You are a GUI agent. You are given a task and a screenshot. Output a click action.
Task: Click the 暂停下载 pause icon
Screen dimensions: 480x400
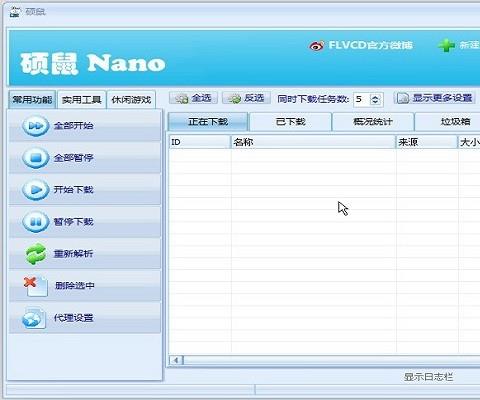click(x=35, y=222)
